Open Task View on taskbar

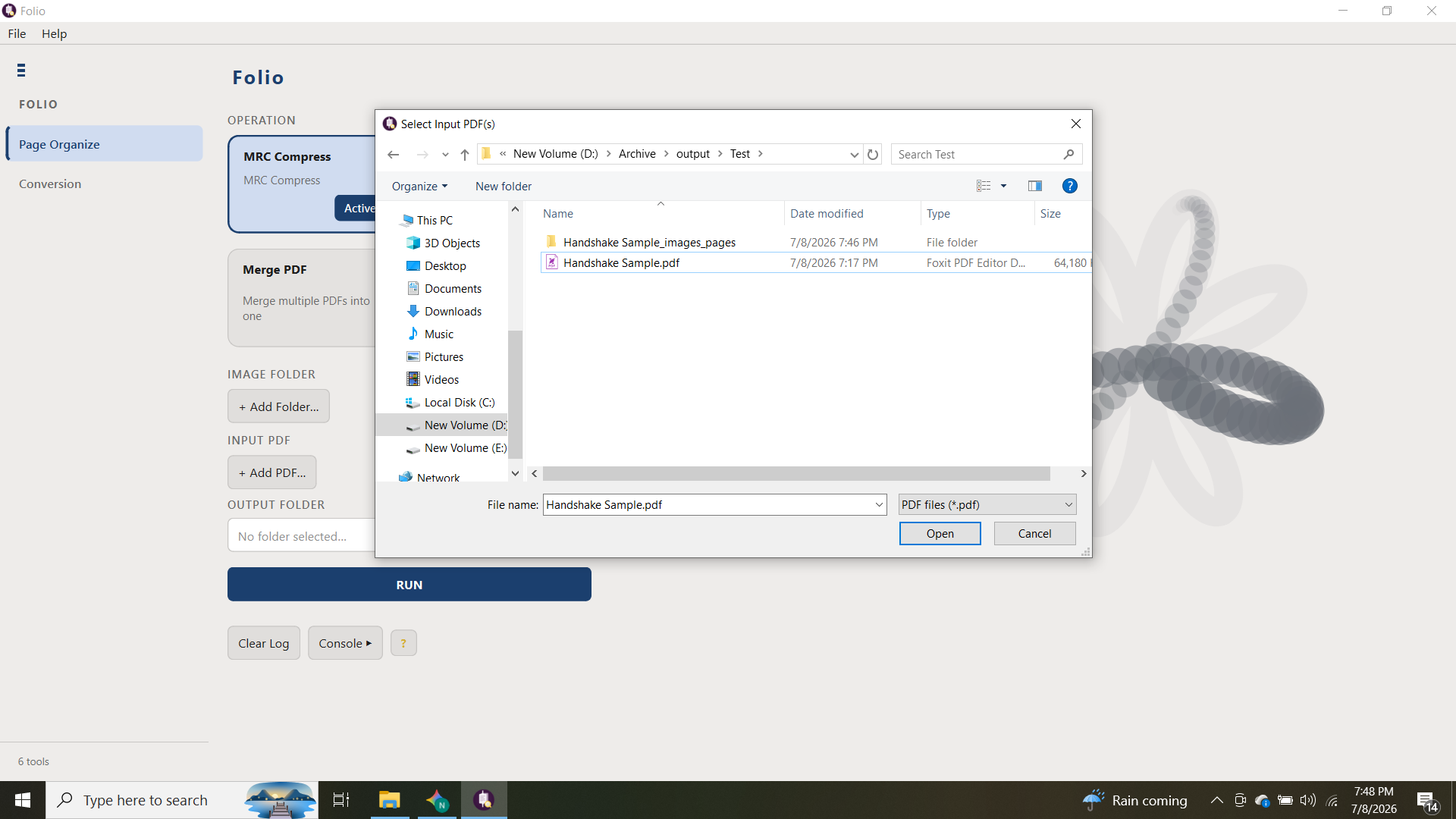point(341,800)
